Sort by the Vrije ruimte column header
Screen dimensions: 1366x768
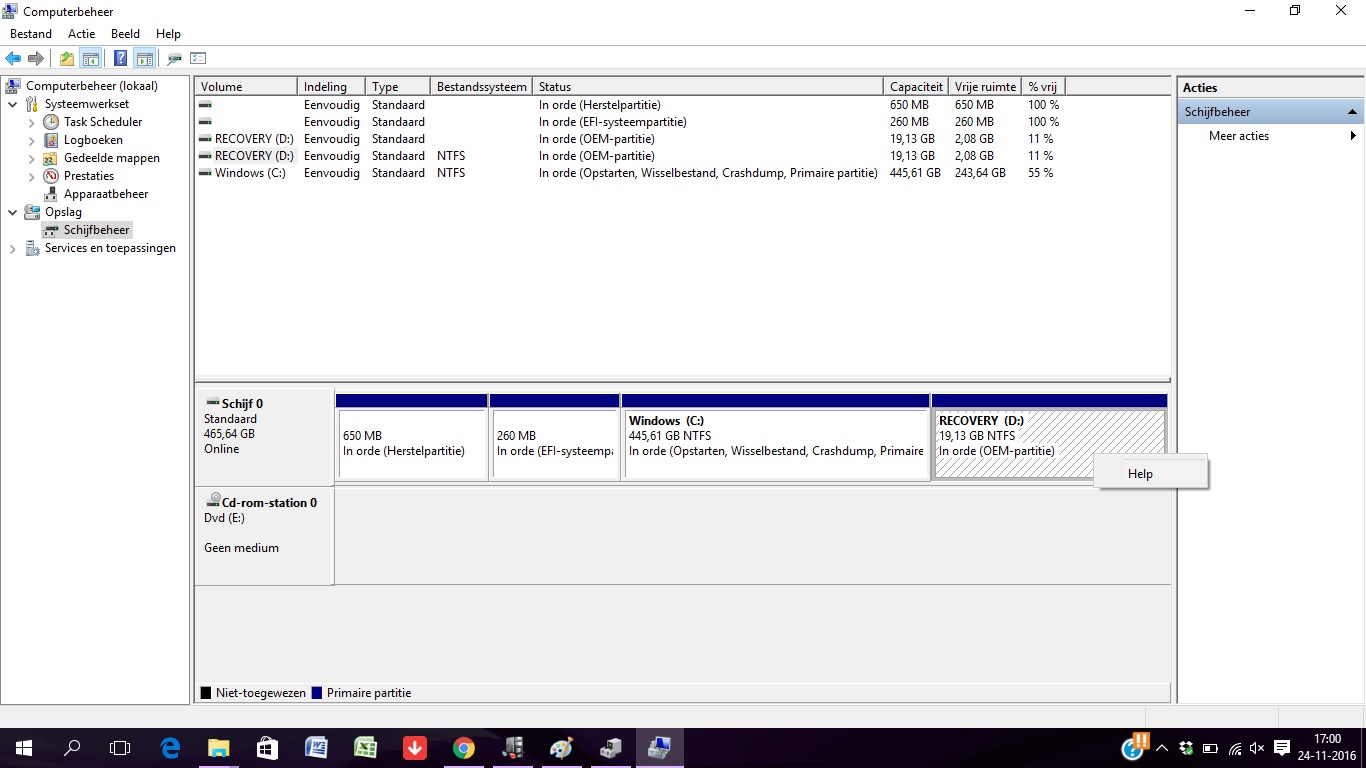pos(985,87)
